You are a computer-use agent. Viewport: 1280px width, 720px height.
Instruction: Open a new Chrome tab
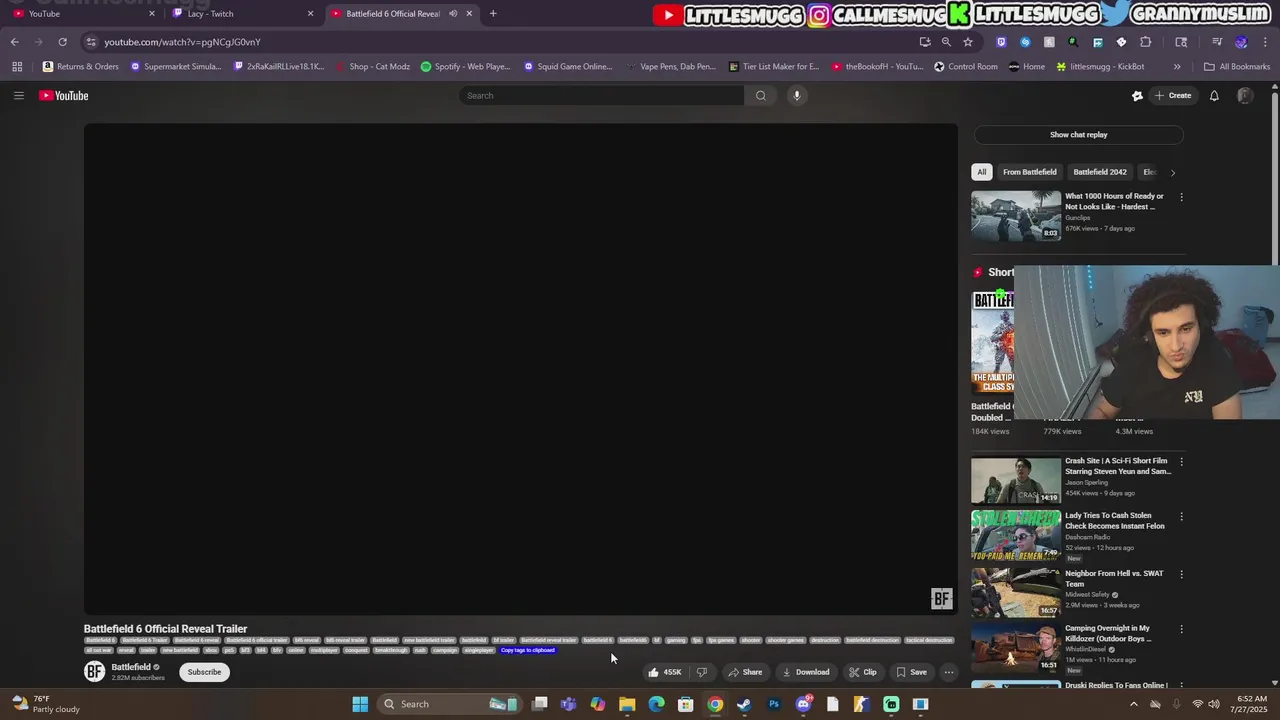493,14
